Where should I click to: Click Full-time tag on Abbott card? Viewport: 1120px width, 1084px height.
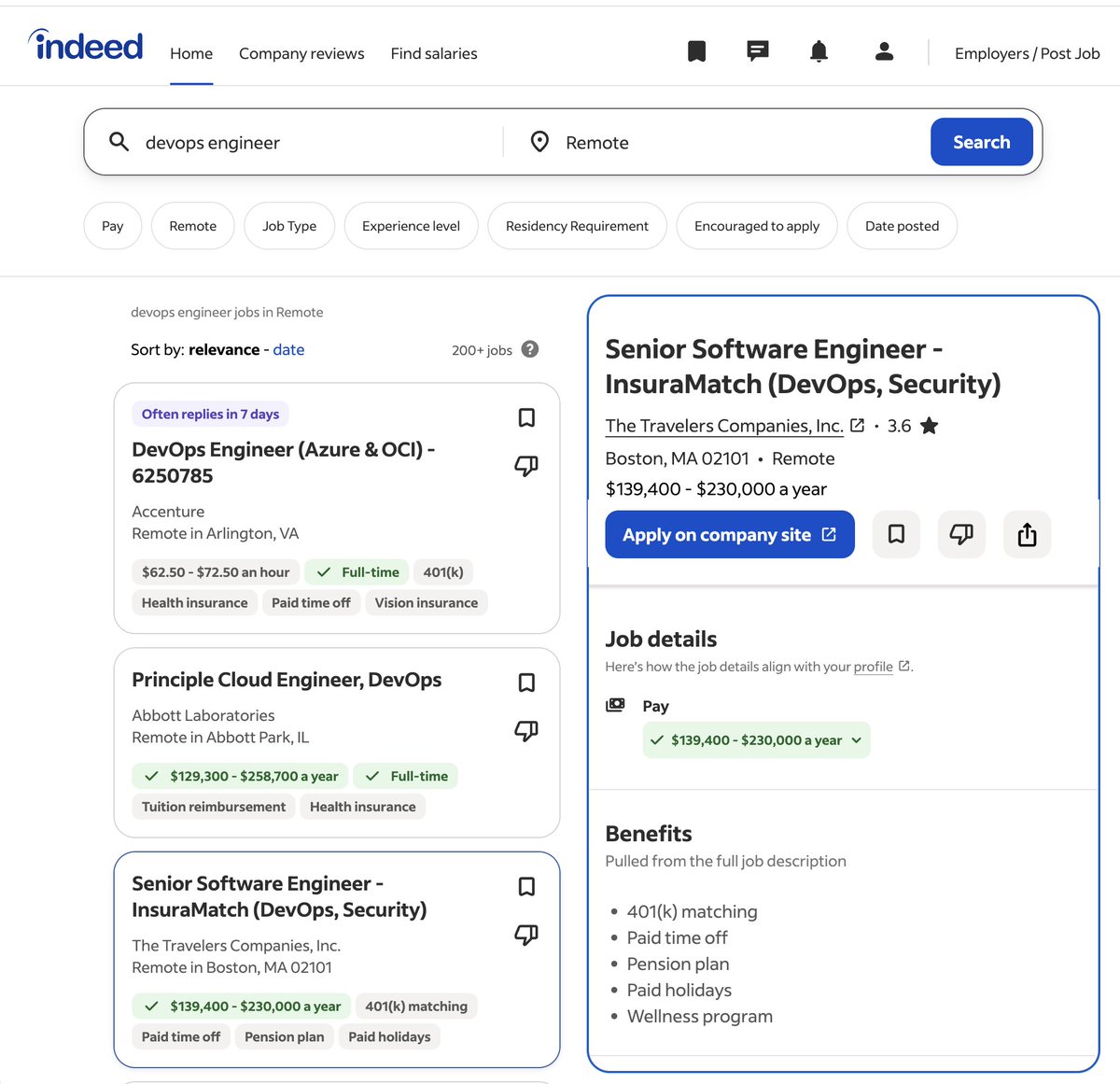pyautogui.click(x=406, y=776)
